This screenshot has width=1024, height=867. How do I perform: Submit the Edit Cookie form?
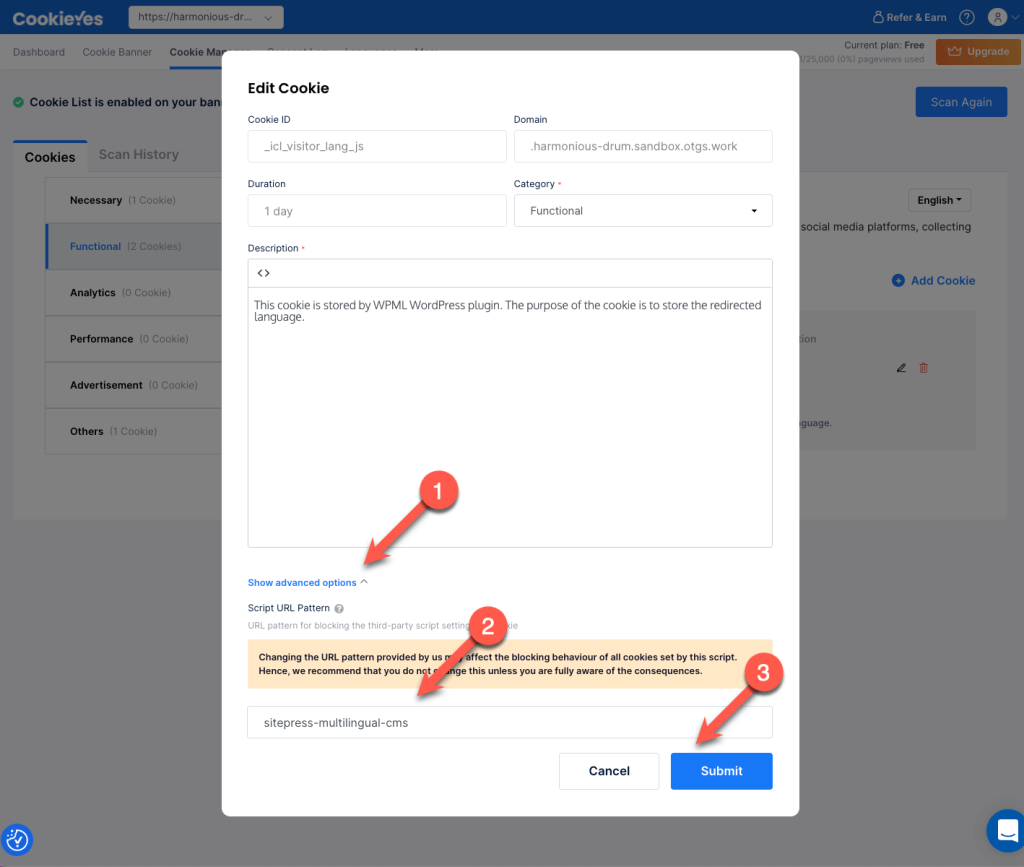721,771
